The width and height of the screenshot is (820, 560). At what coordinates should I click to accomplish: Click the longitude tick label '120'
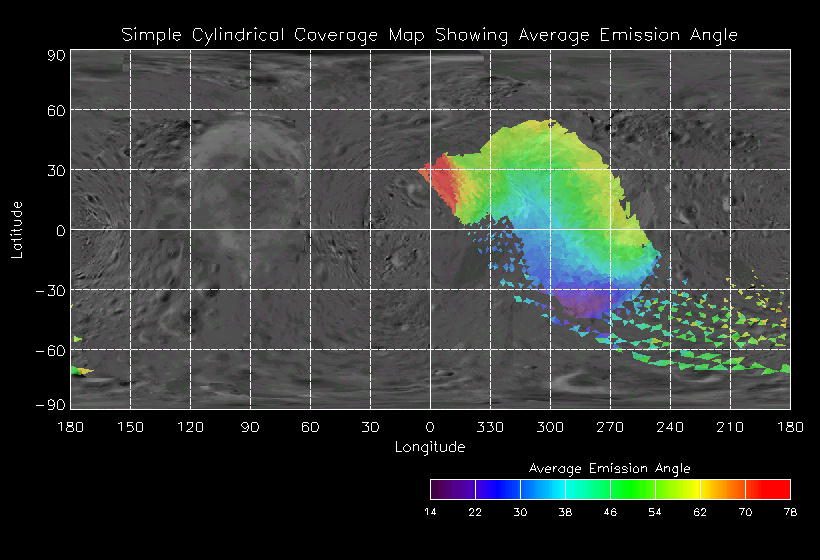pos(190,427)
